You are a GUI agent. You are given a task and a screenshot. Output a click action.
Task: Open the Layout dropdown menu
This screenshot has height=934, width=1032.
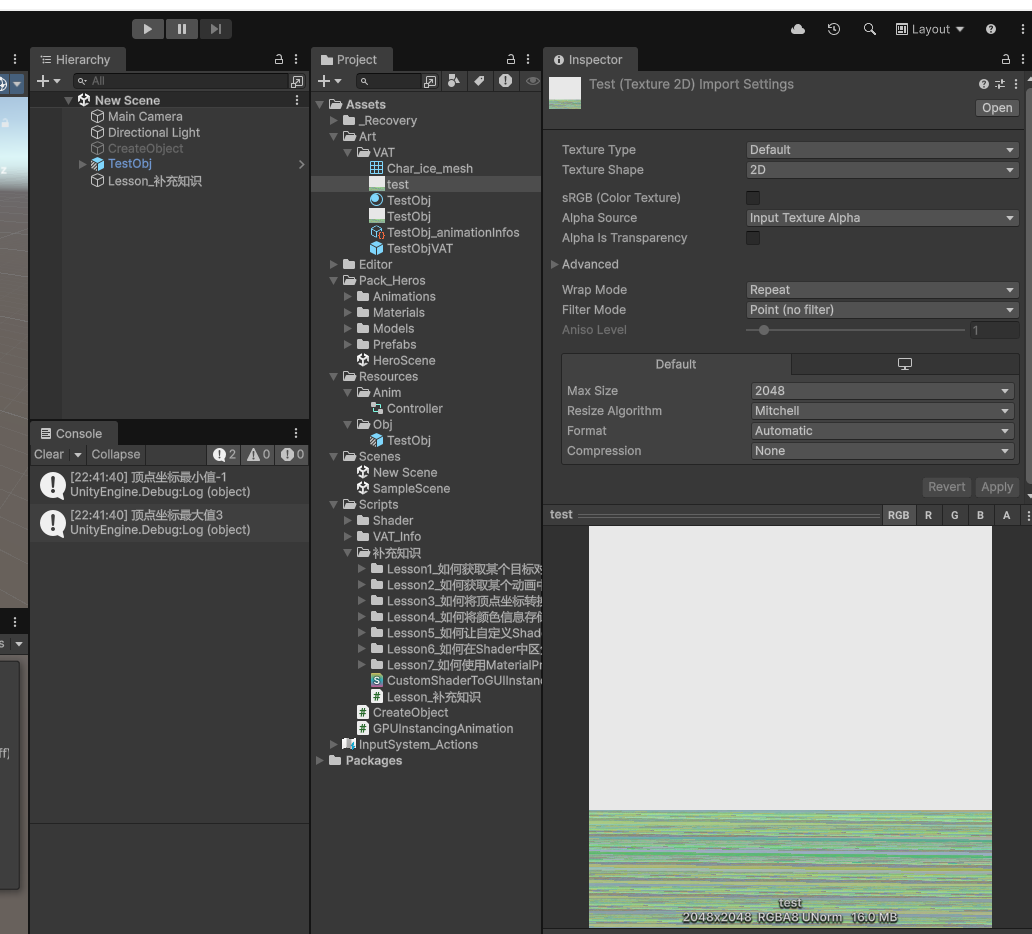pos(930,29)
